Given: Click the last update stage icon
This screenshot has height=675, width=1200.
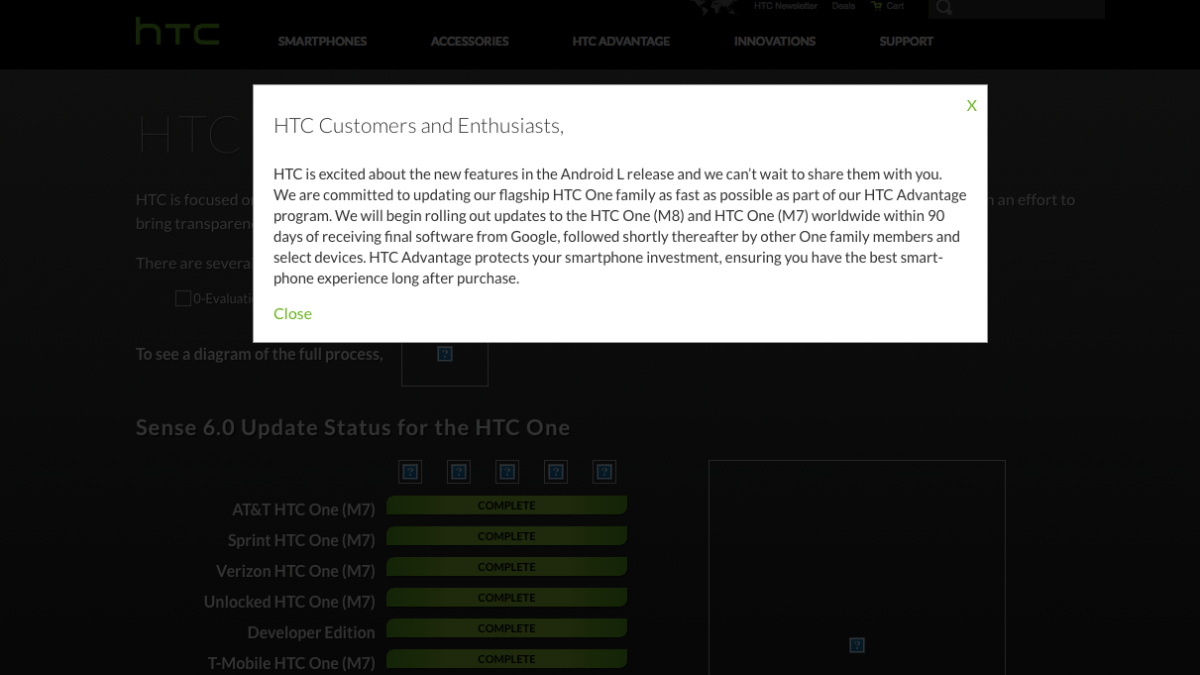Looking at the screenshot, I should 603,472.
